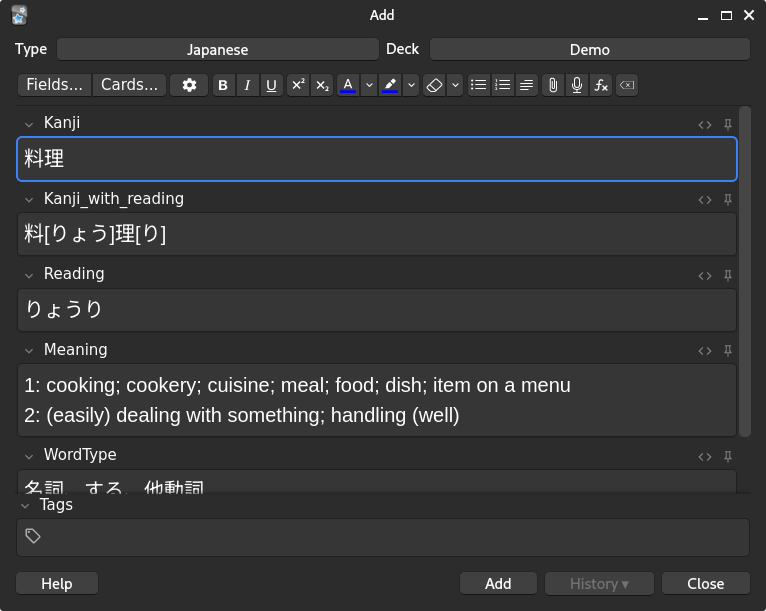
Task: Collapse the Kanji_with_reading field
Action: (29, 200)
